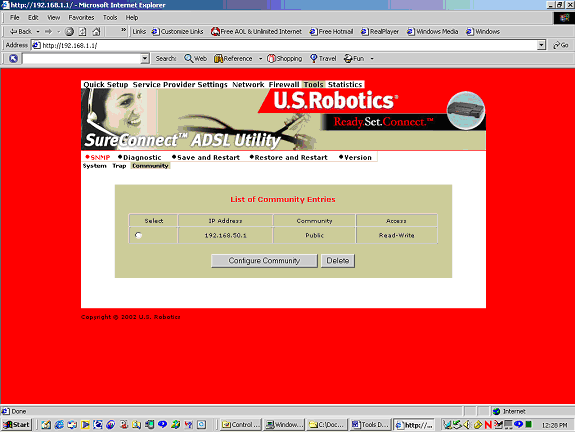Open the Save and Restart link
The height and width of the screenshot is (432, 575).
(206, 157)
